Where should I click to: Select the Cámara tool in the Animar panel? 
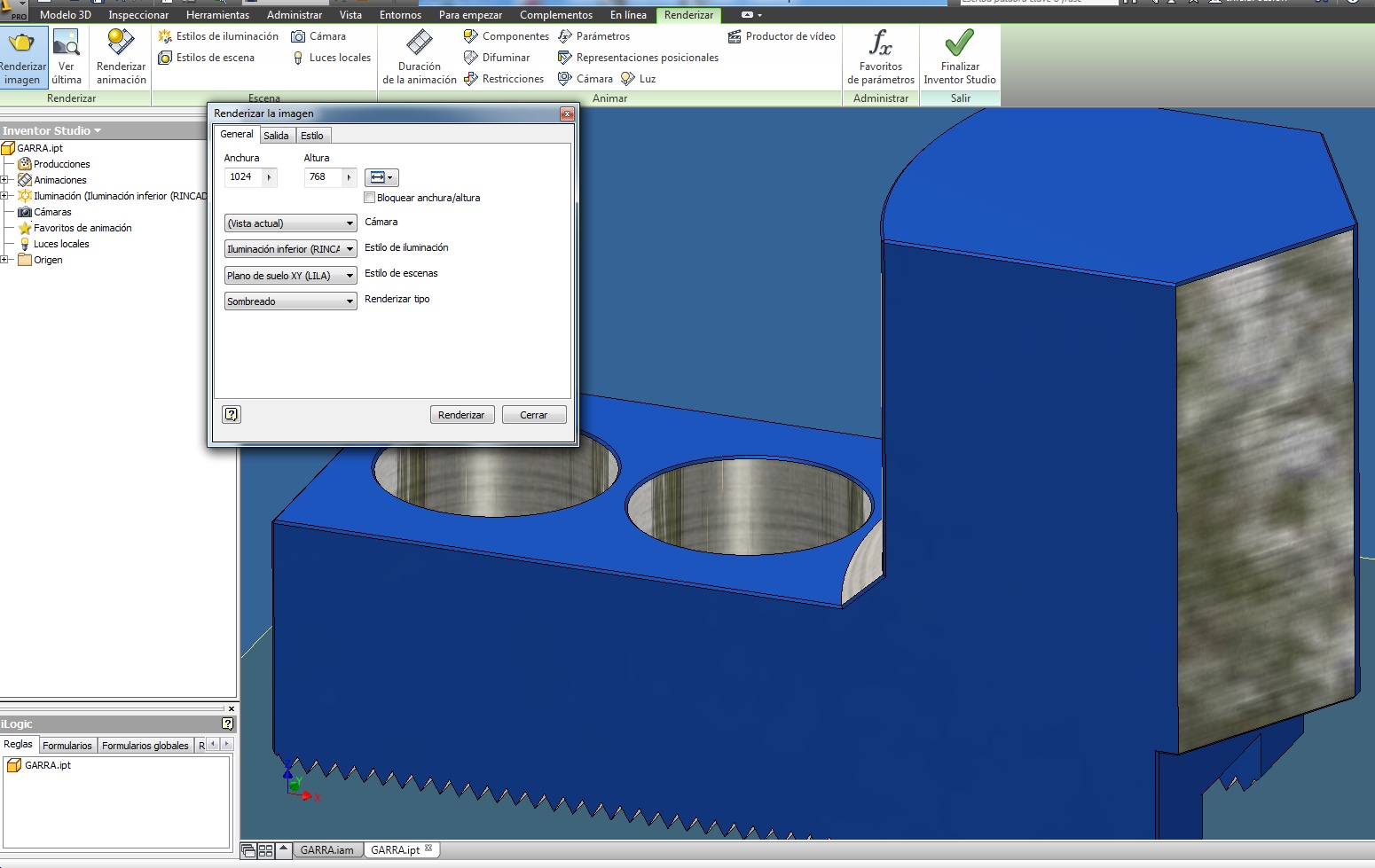(585, 79)
